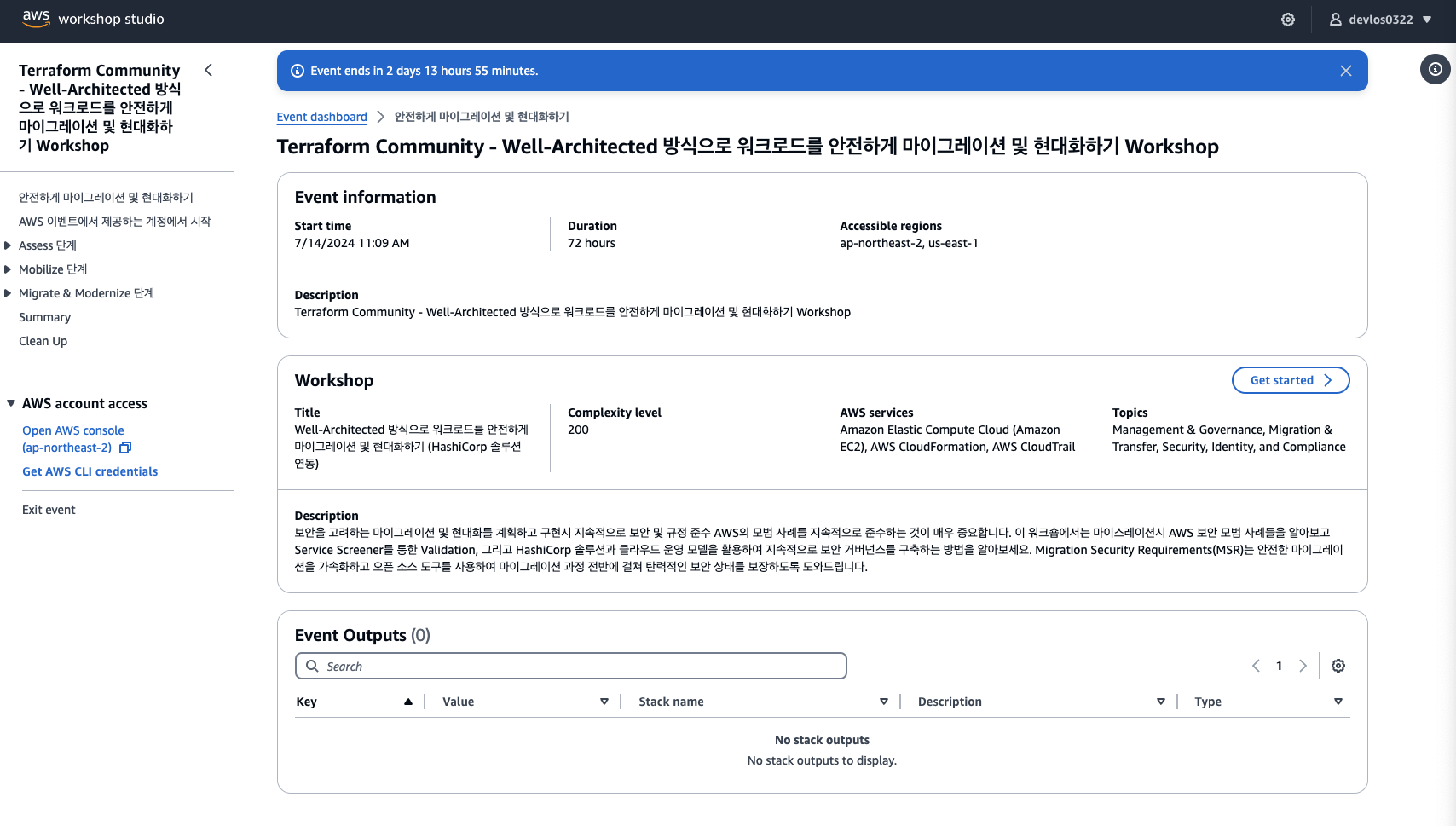
Task: Go to Event dashboard breadcrumb
Action: [321, 117]
